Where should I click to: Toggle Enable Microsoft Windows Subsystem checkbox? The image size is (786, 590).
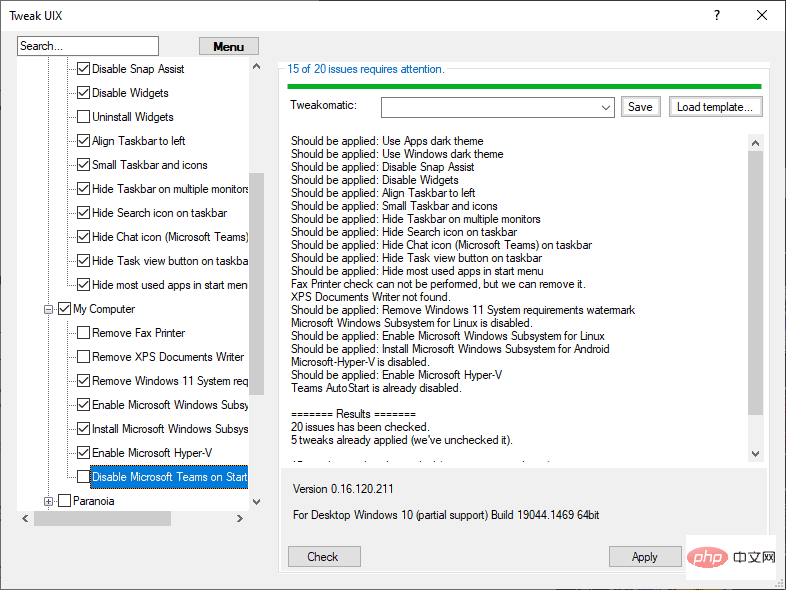[84, 405]
